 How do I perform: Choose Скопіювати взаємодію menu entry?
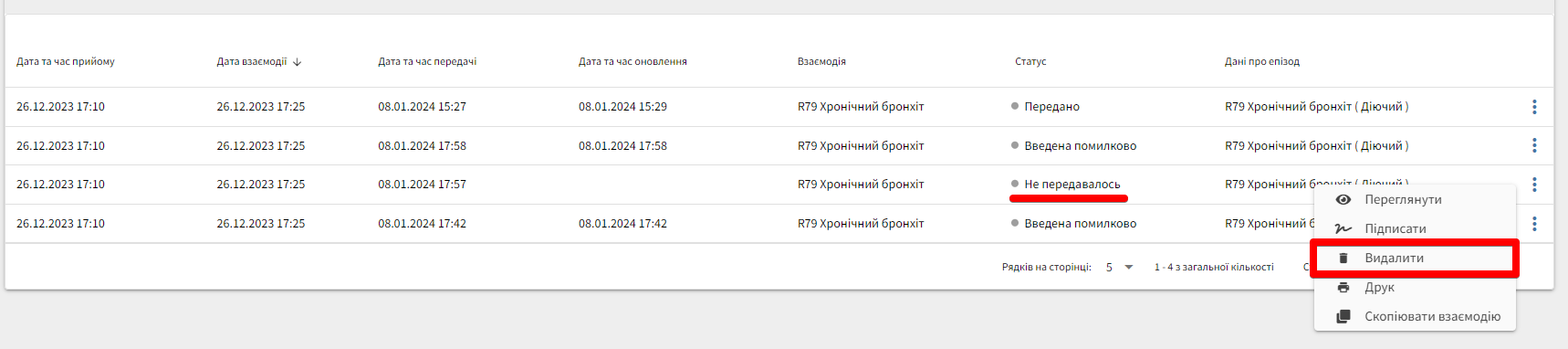click(1415, 316)
